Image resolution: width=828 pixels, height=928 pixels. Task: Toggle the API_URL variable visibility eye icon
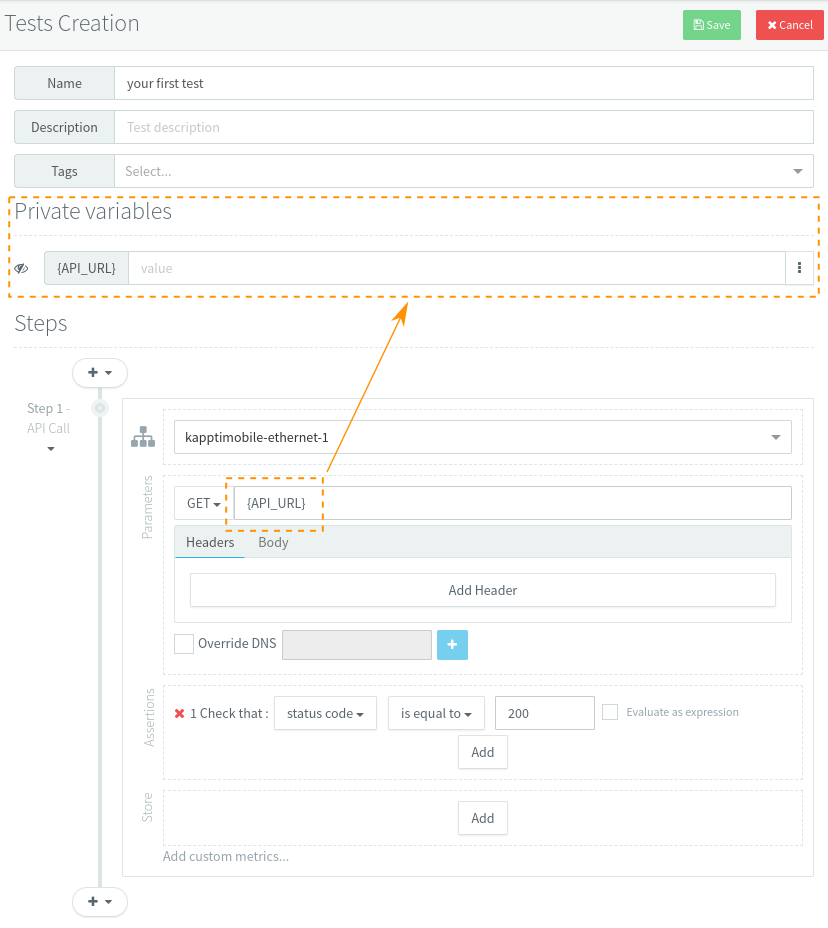[21, 268]
